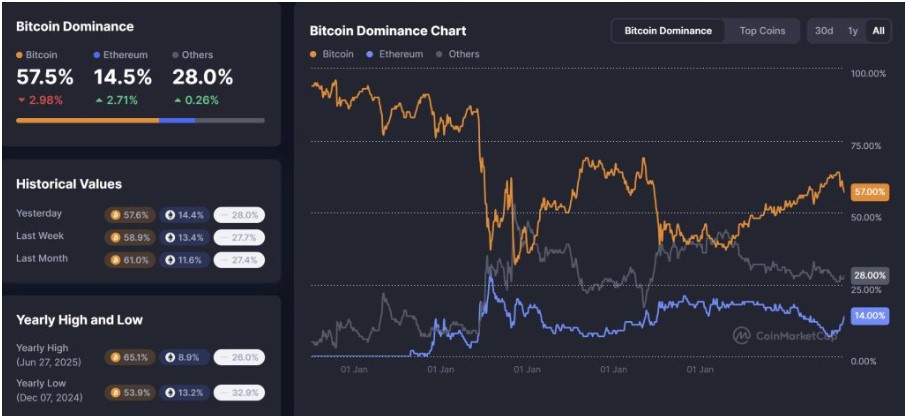The image size is (906, 418).
Task: Toggle Others series in chart legend
Action: click(457, 54)
